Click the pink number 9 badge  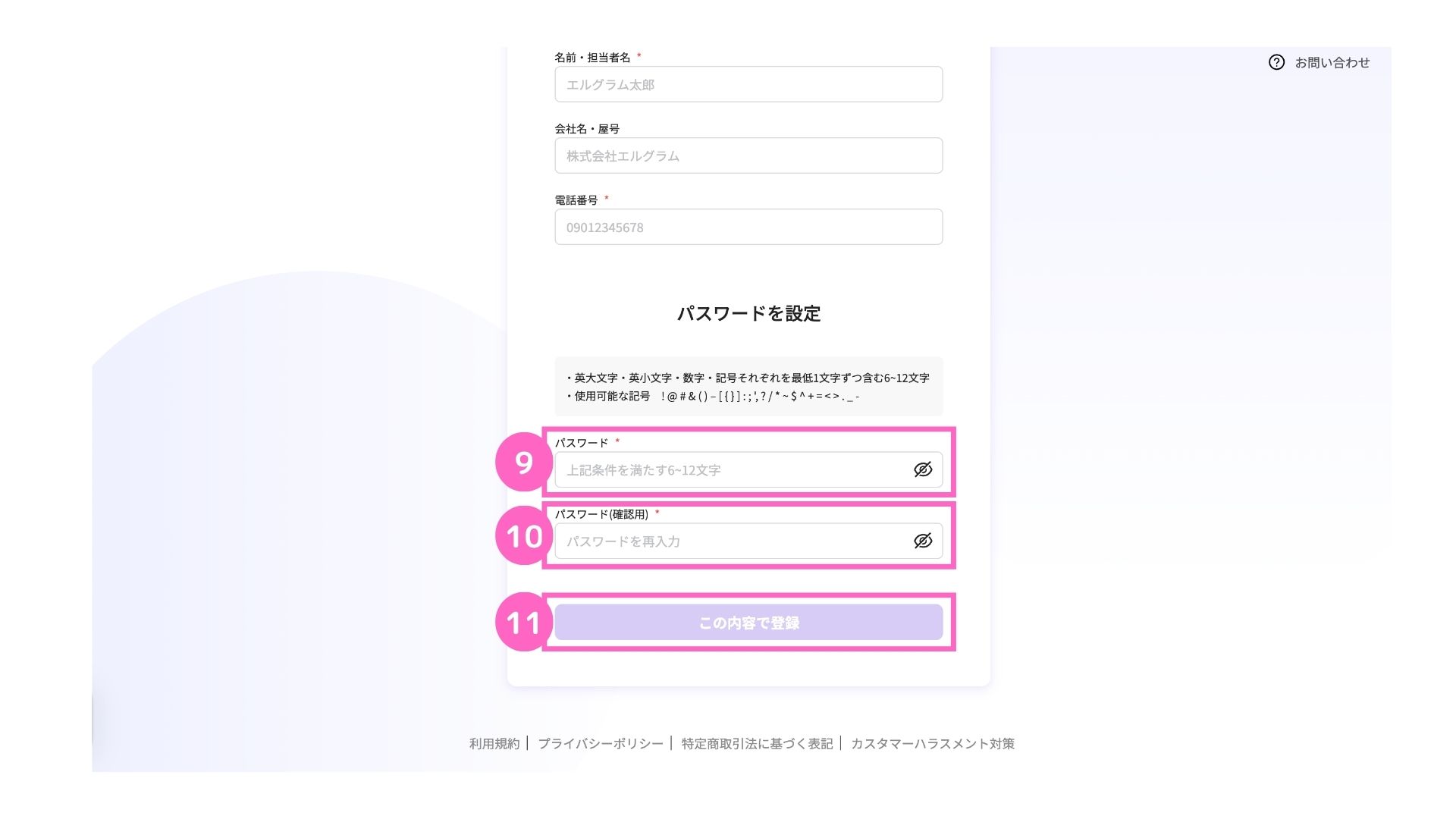523,462
